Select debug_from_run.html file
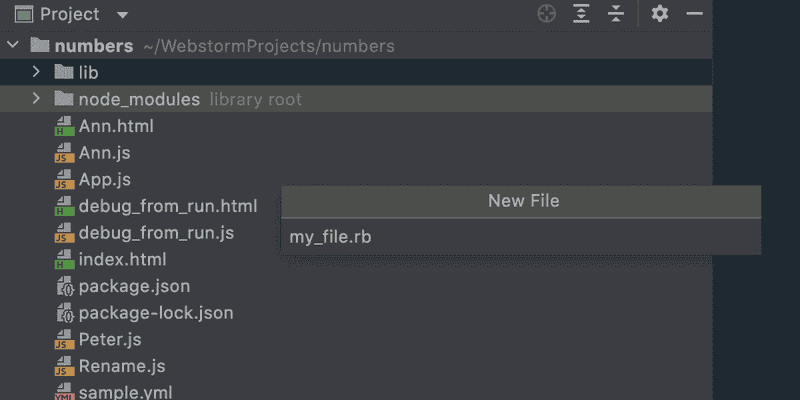The image size is (800, 400). [168, 206]
